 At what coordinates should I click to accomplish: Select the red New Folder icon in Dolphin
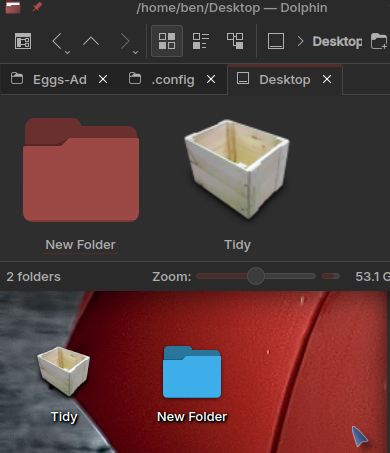(81, 170)
